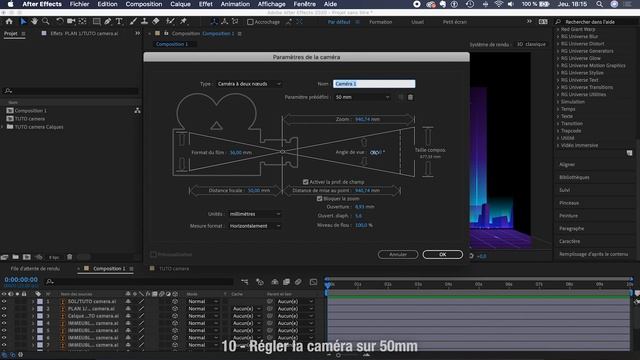
Task: Open the Unités millimètres dropdown
Action: pyautogui.click(x=255, y=214)
